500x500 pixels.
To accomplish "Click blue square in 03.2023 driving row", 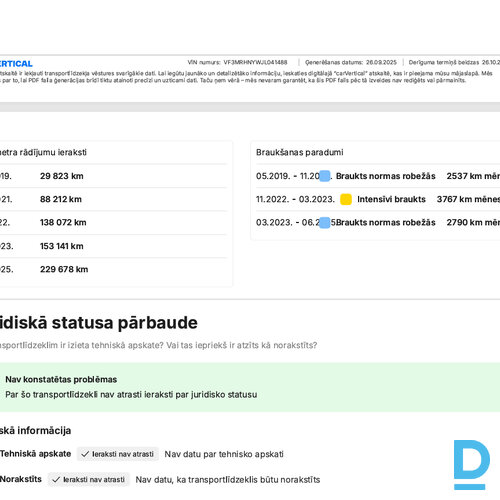I will tap(325, 223).
